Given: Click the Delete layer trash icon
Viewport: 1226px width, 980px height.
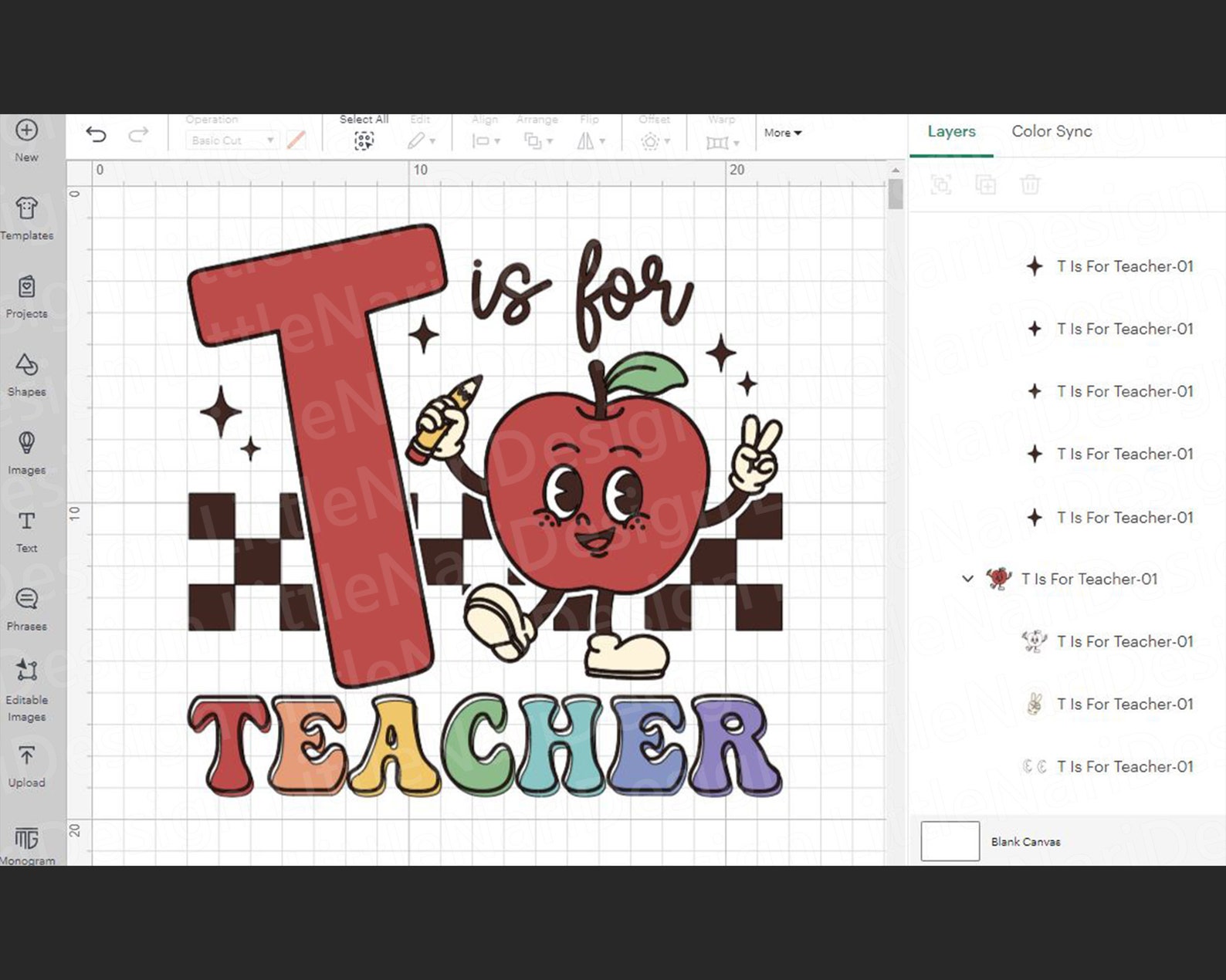Looking at the screenshot, I should pyautogui.click(x=1030, y=184).
